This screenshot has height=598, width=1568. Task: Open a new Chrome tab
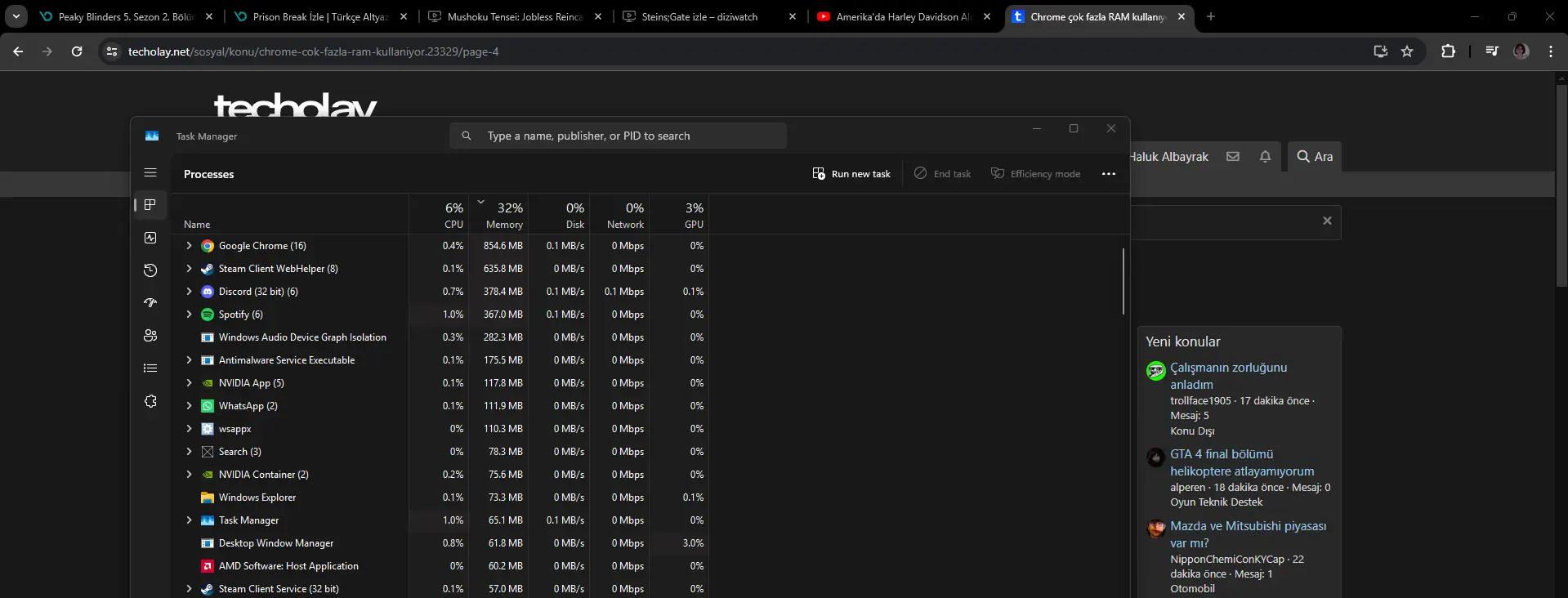coord(1211,16)
